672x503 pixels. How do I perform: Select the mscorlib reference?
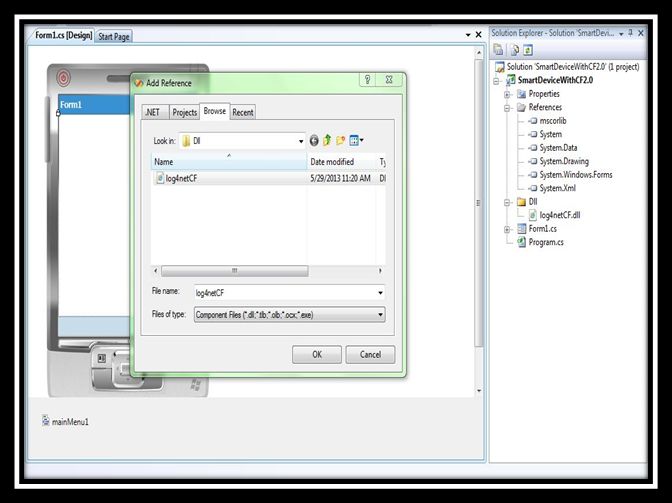[x=553, y=121]
